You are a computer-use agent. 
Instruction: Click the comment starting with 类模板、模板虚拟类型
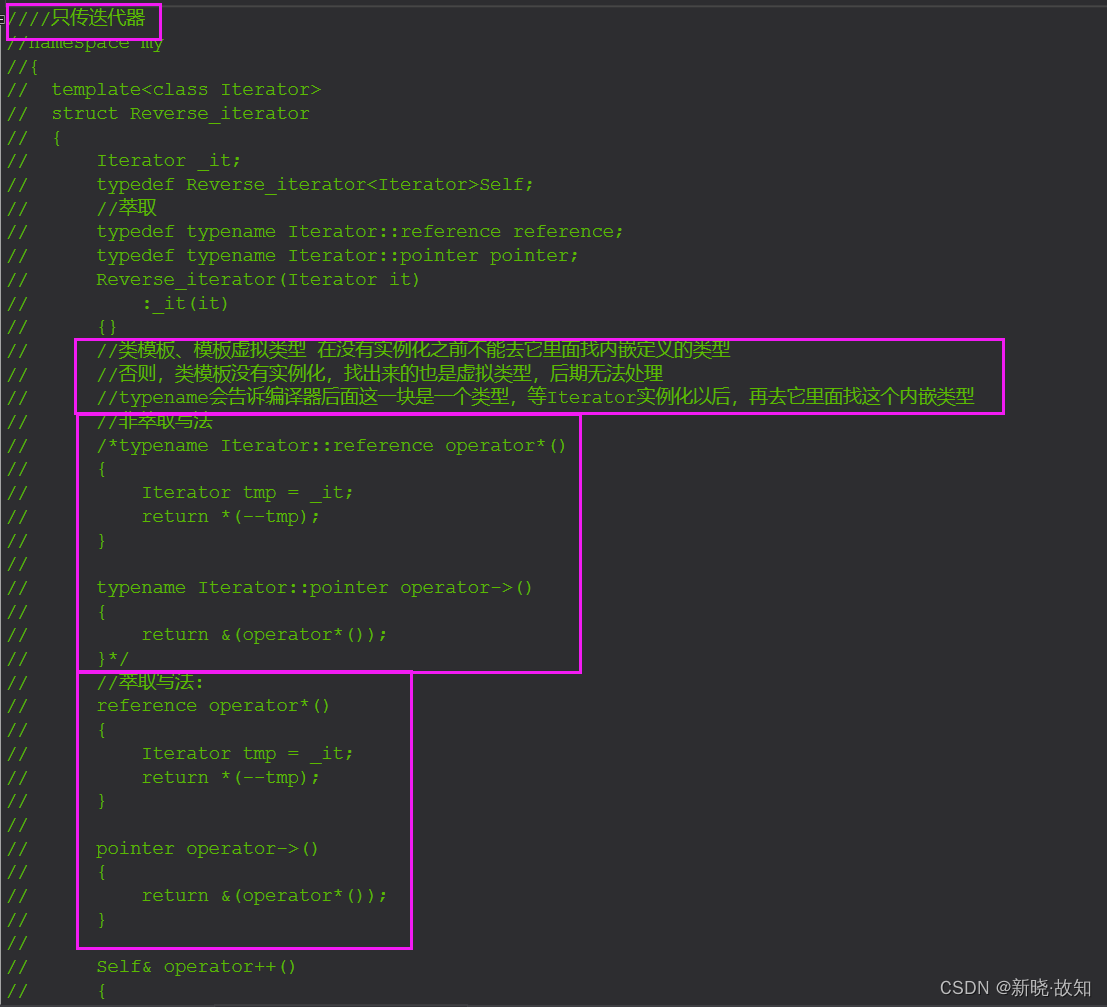click(x=413, y=350)
